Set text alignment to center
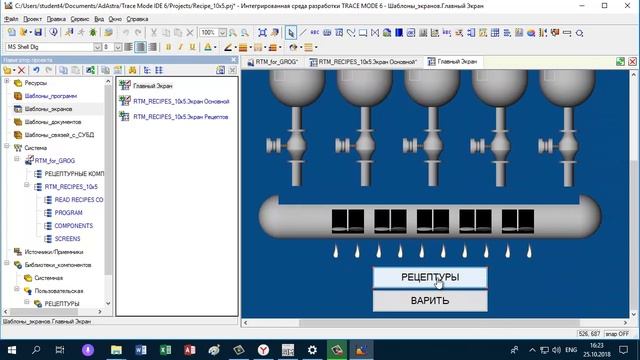This screenshot has height=360, width=640. click(x=140, y=47)
